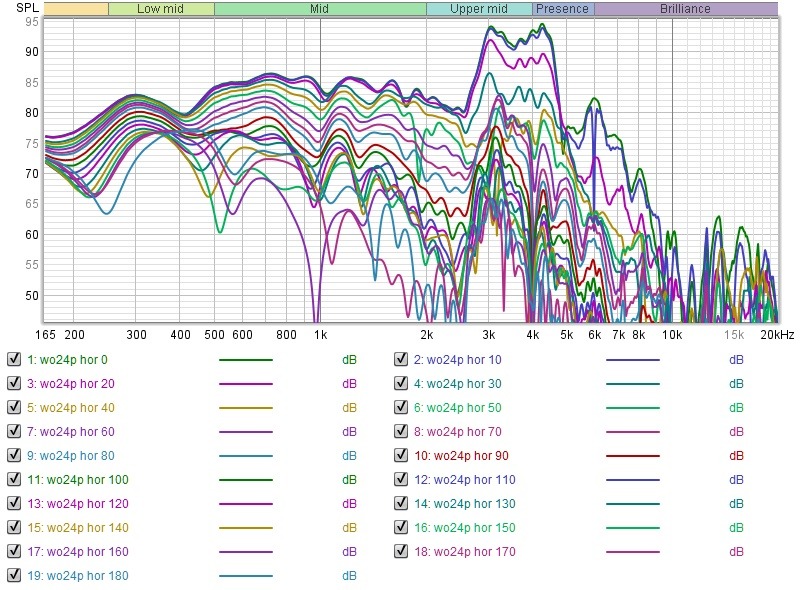Click the trace label '11: wo24p hor 100'

[x=78, y=480]
